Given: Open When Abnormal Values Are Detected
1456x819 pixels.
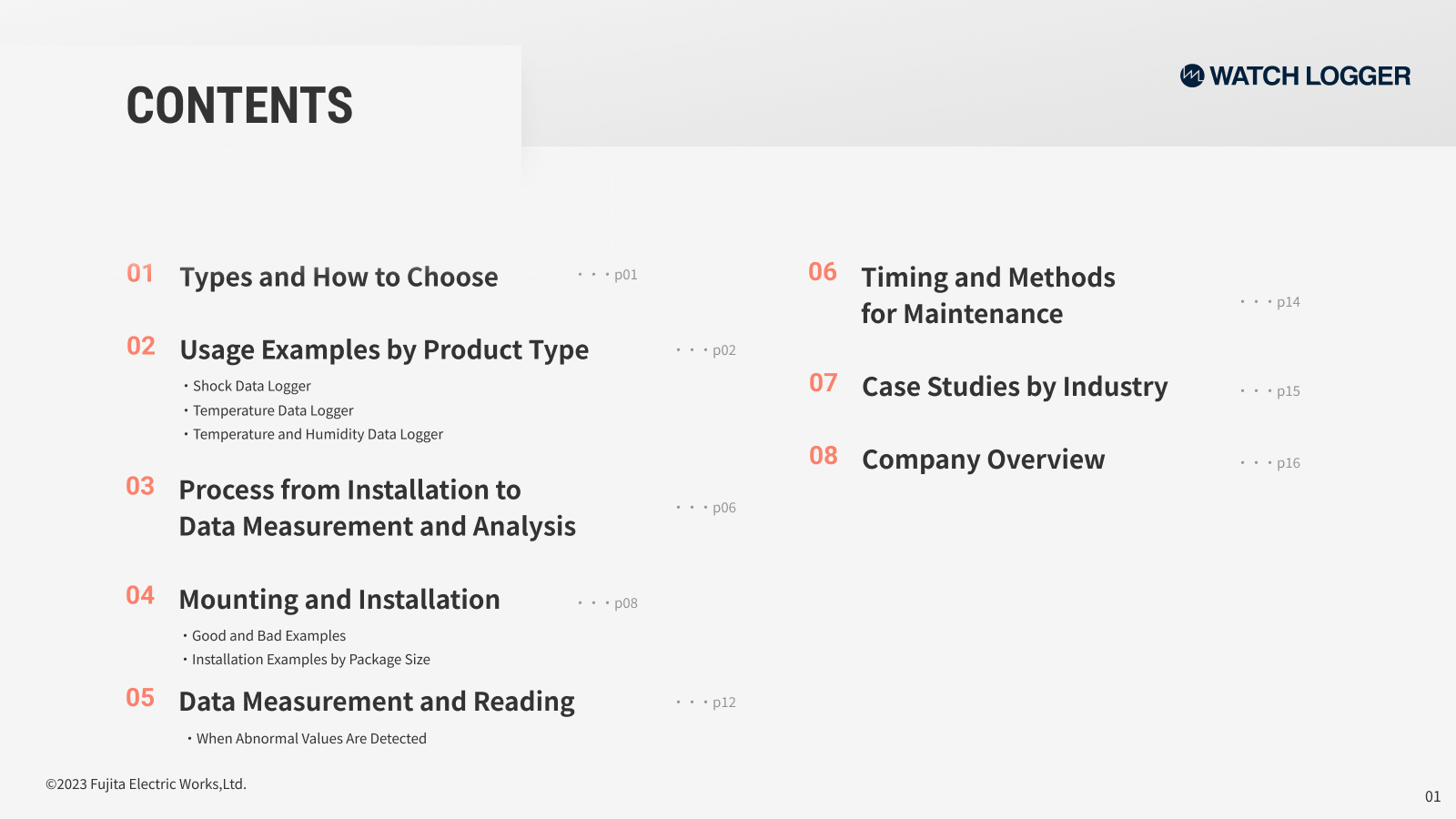Looking at the screenshot, I should coord(311,738).
